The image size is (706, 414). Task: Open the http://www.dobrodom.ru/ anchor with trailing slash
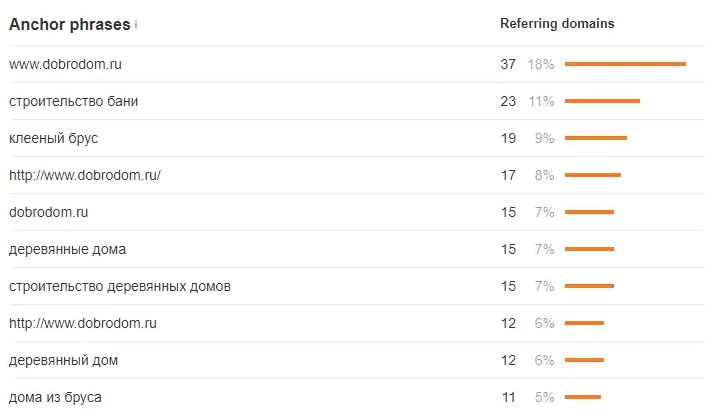(x=85, y=175)
